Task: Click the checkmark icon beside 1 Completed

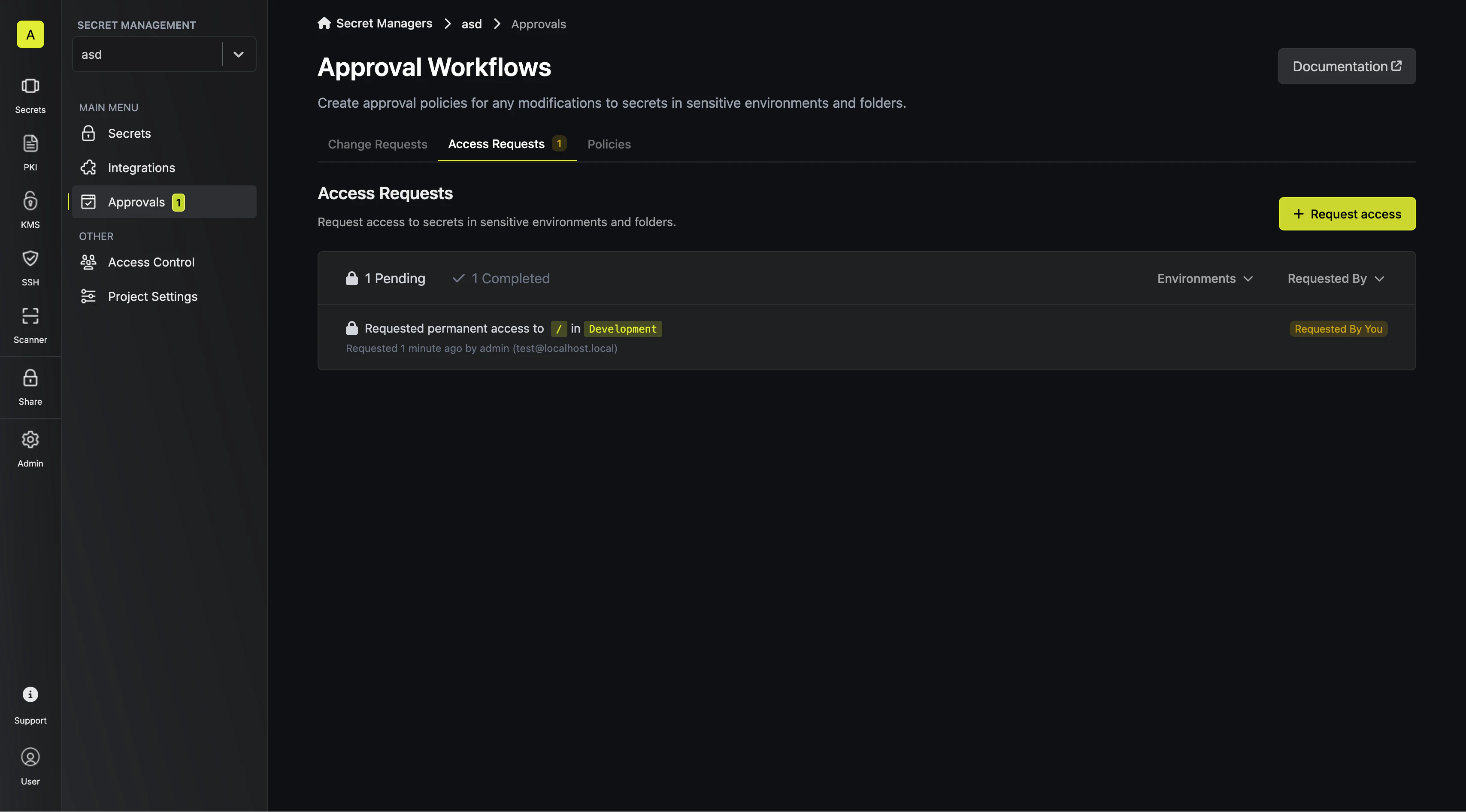Action: point(458,278)
